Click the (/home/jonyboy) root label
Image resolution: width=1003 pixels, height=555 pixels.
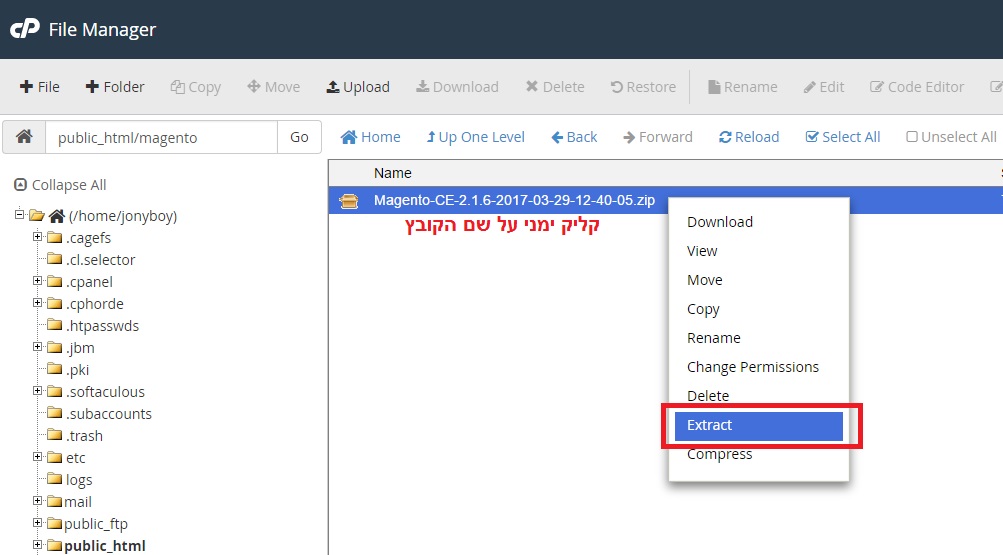click(x=123, y=216)
